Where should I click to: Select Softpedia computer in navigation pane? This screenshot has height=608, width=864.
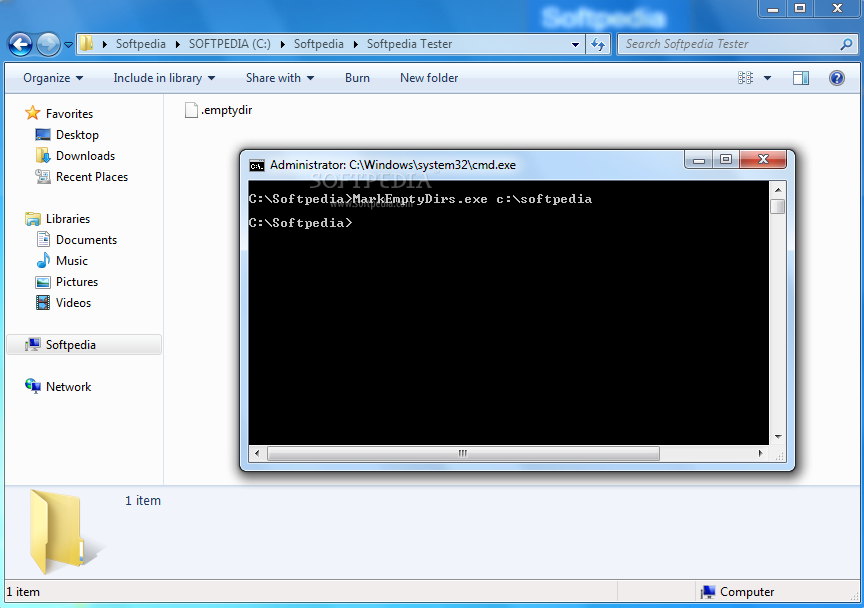tap(84, 345)
